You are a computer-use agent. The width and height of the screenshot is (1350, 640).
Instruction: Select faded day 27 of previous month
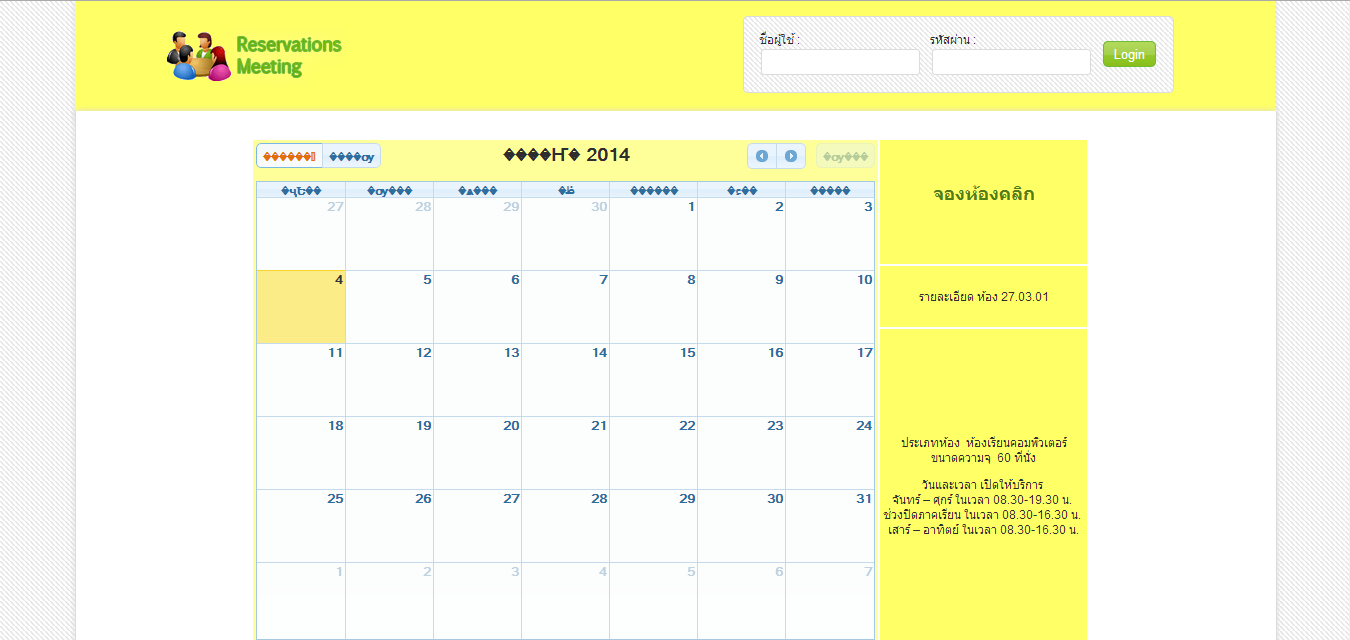[x=301, y=234]
